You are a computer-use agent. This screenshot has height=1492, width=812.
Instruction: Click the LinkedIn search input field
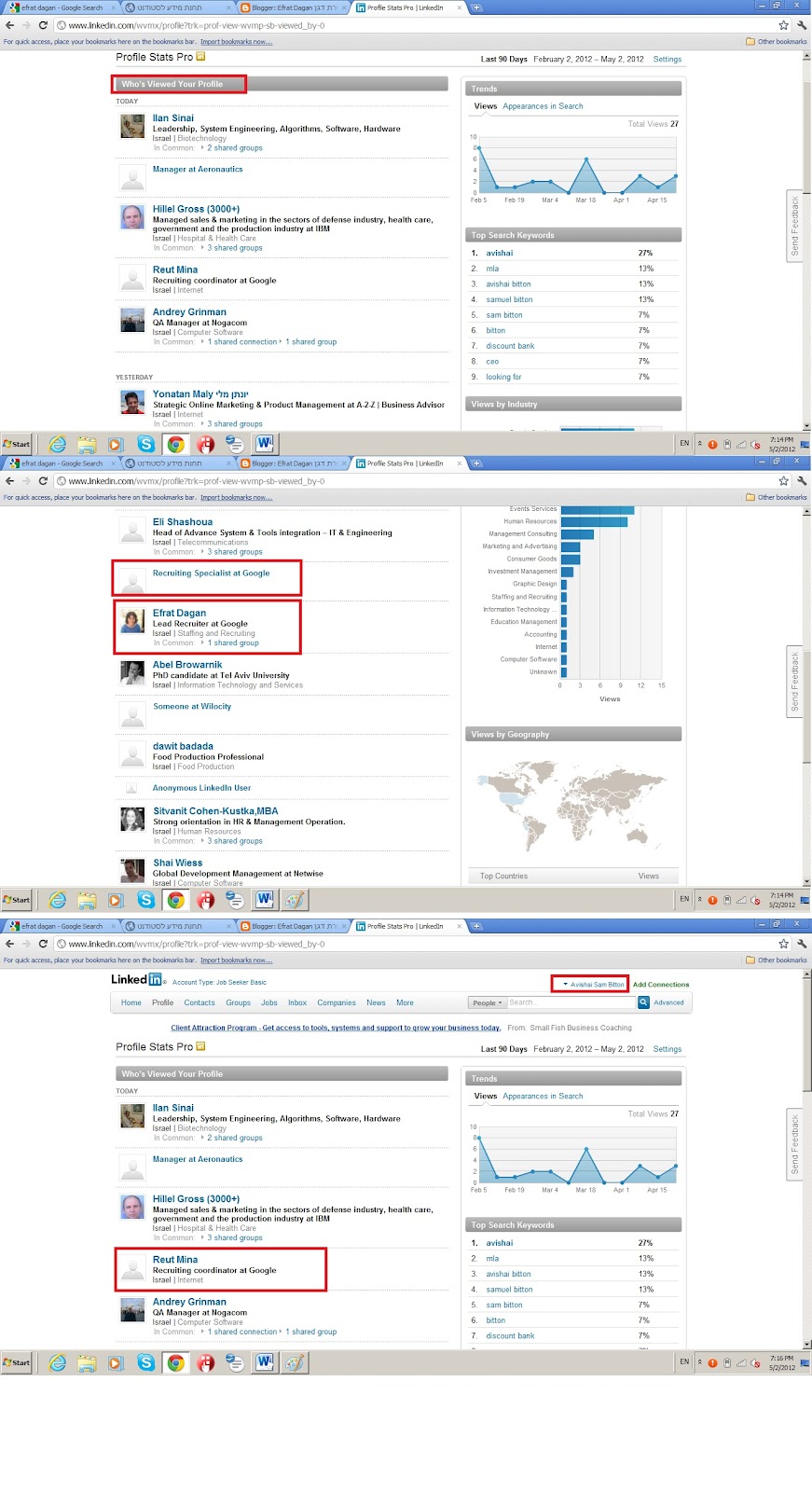[571, 1002]
